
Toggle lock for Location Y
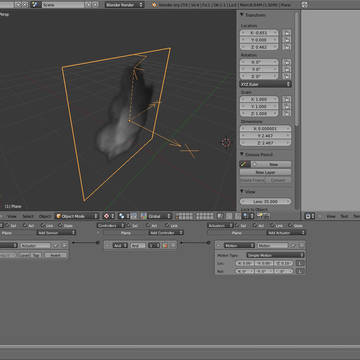click(286, 40)
